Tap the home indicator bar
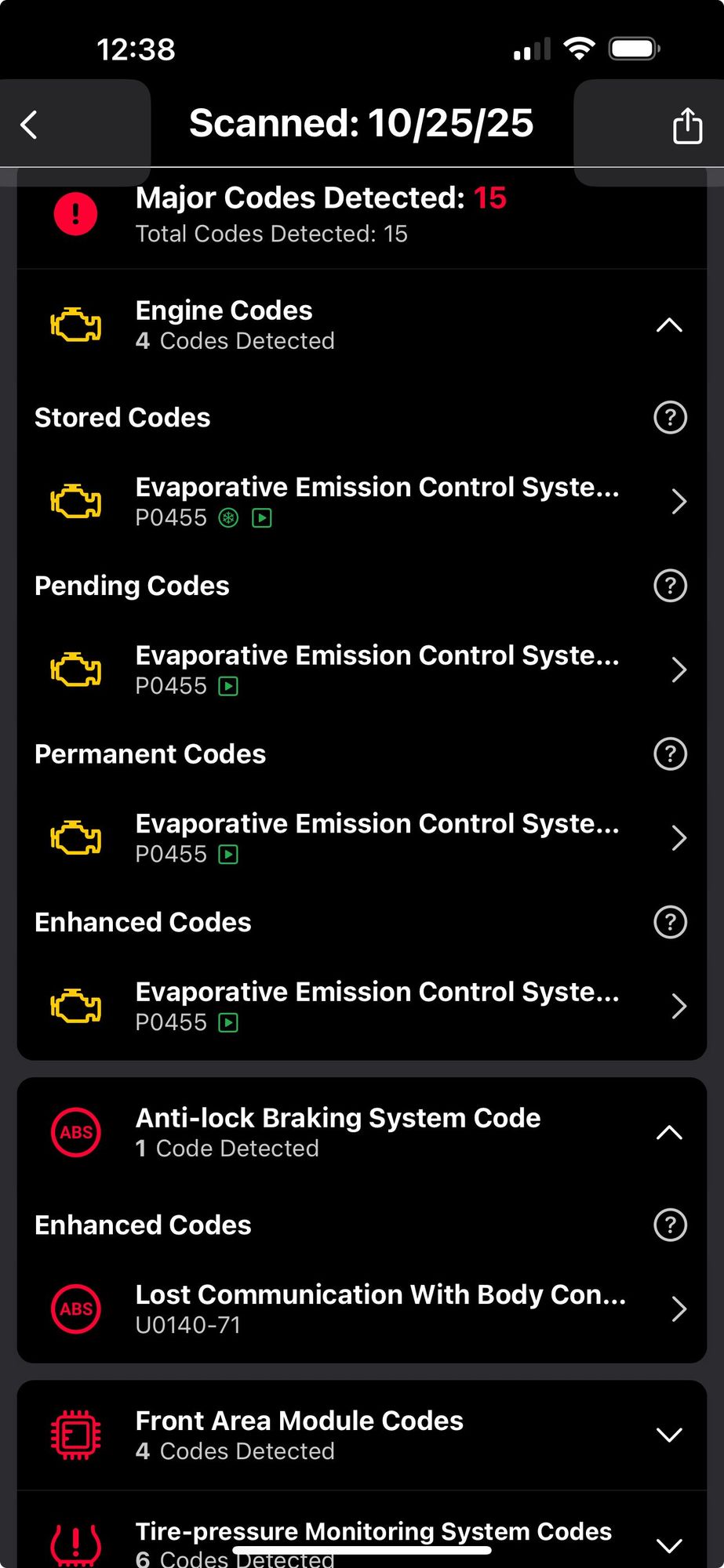This screenshot has width=724, height=1568. (x=362, y=1550)
